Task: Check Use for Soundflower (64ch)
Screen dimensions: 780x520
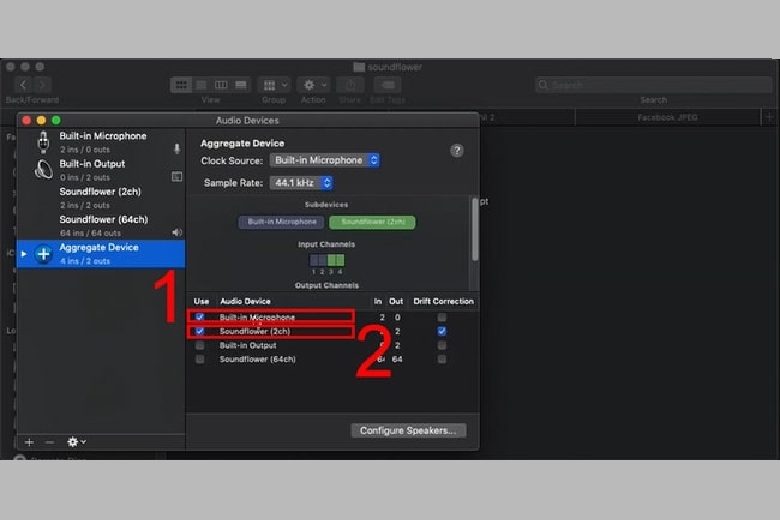Action: coord(200,359)
